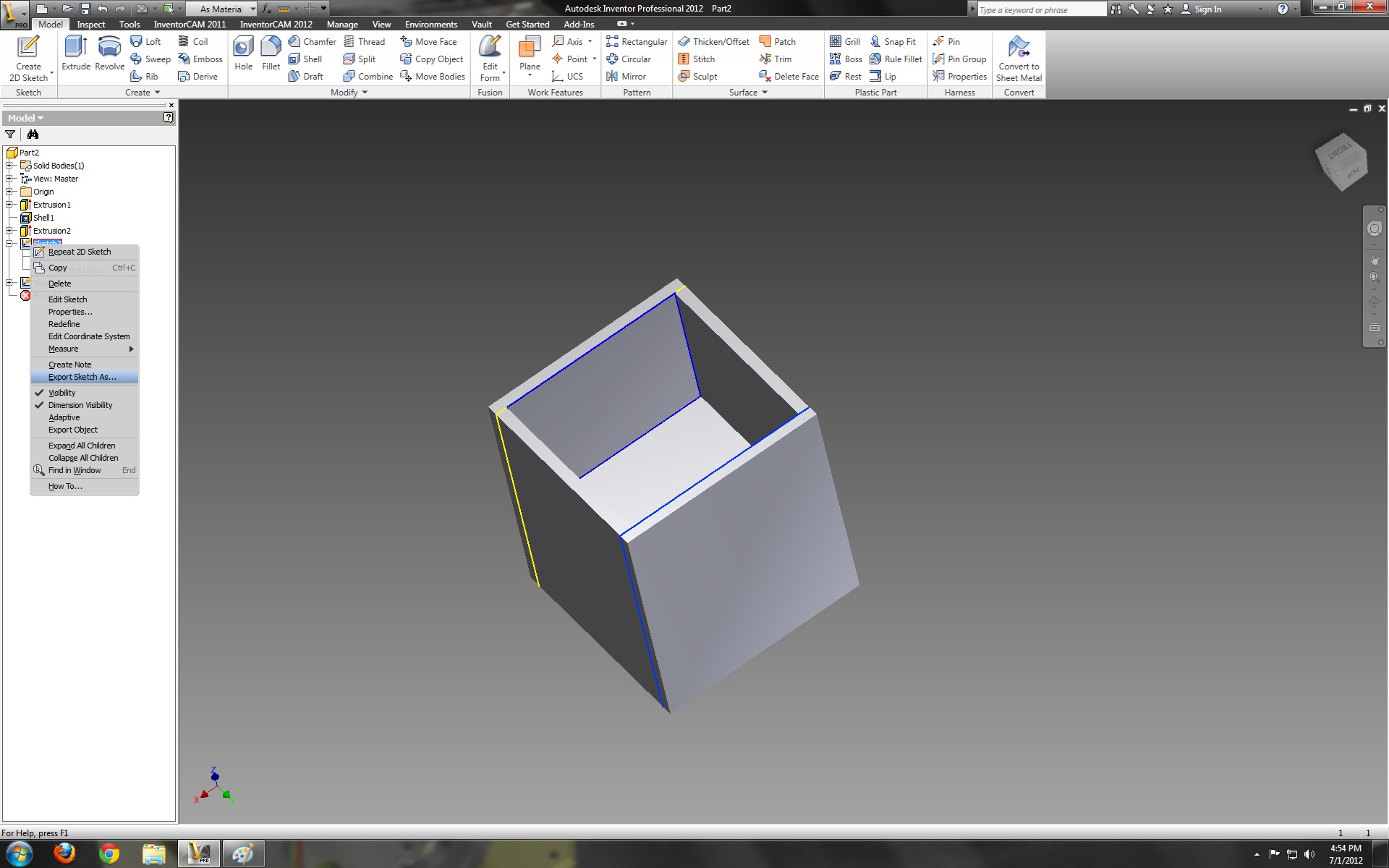Focus the keyword search field

click(x=1041, y=9)
